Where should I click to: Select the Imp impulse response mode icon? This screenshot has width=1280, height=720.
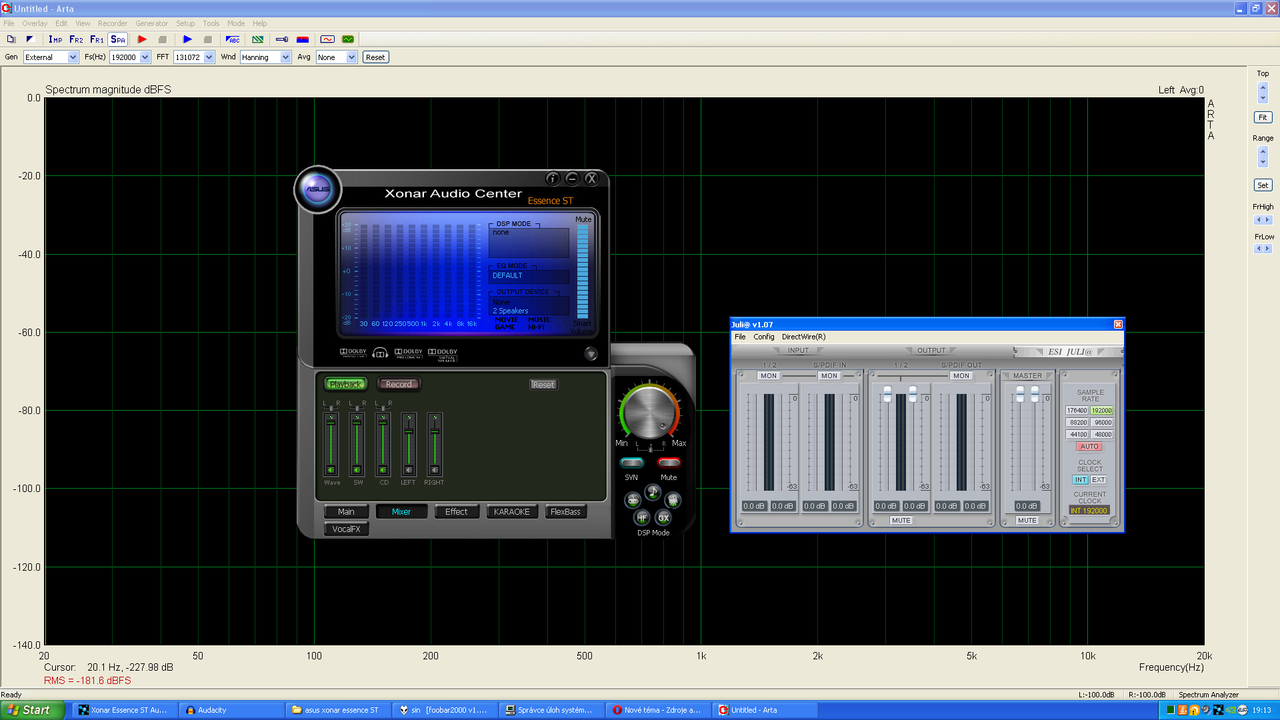pyautogui.click(x=55, y=39)
